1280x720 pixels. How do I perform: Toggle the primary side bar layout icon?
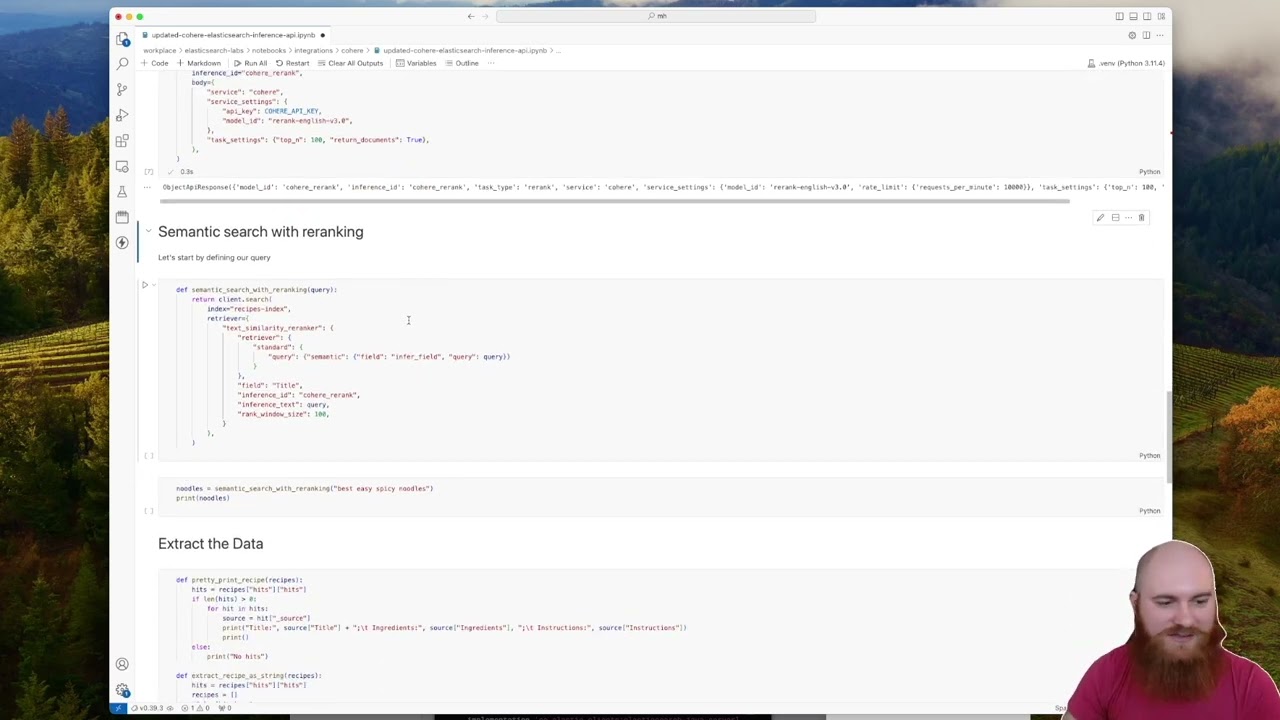[x=1119, y=16]
